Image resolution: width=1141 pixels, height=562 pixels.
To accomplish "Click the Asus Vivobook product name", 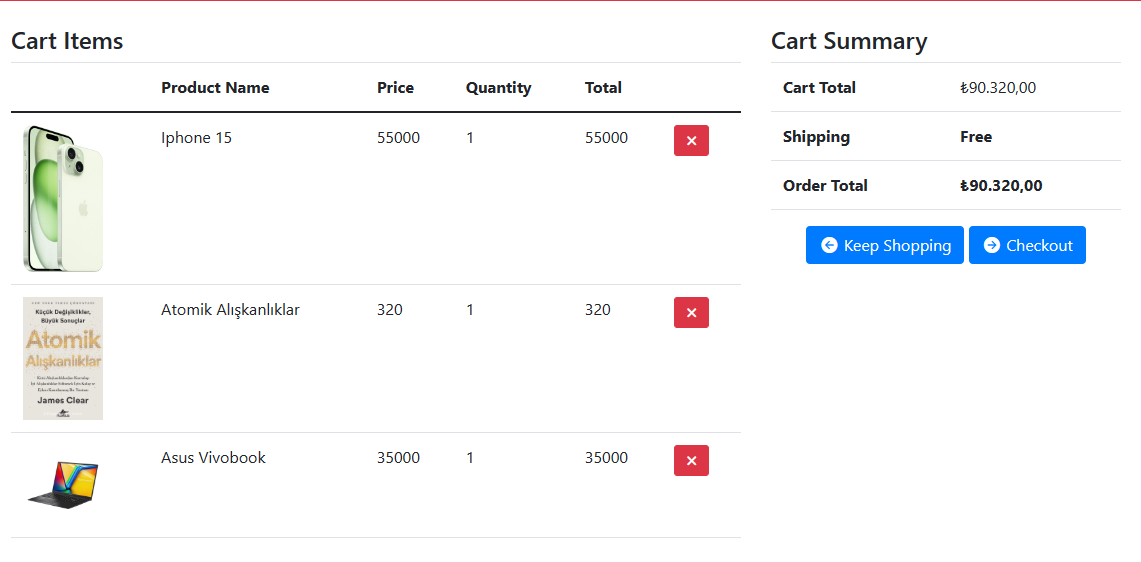I will coord(213,458).
